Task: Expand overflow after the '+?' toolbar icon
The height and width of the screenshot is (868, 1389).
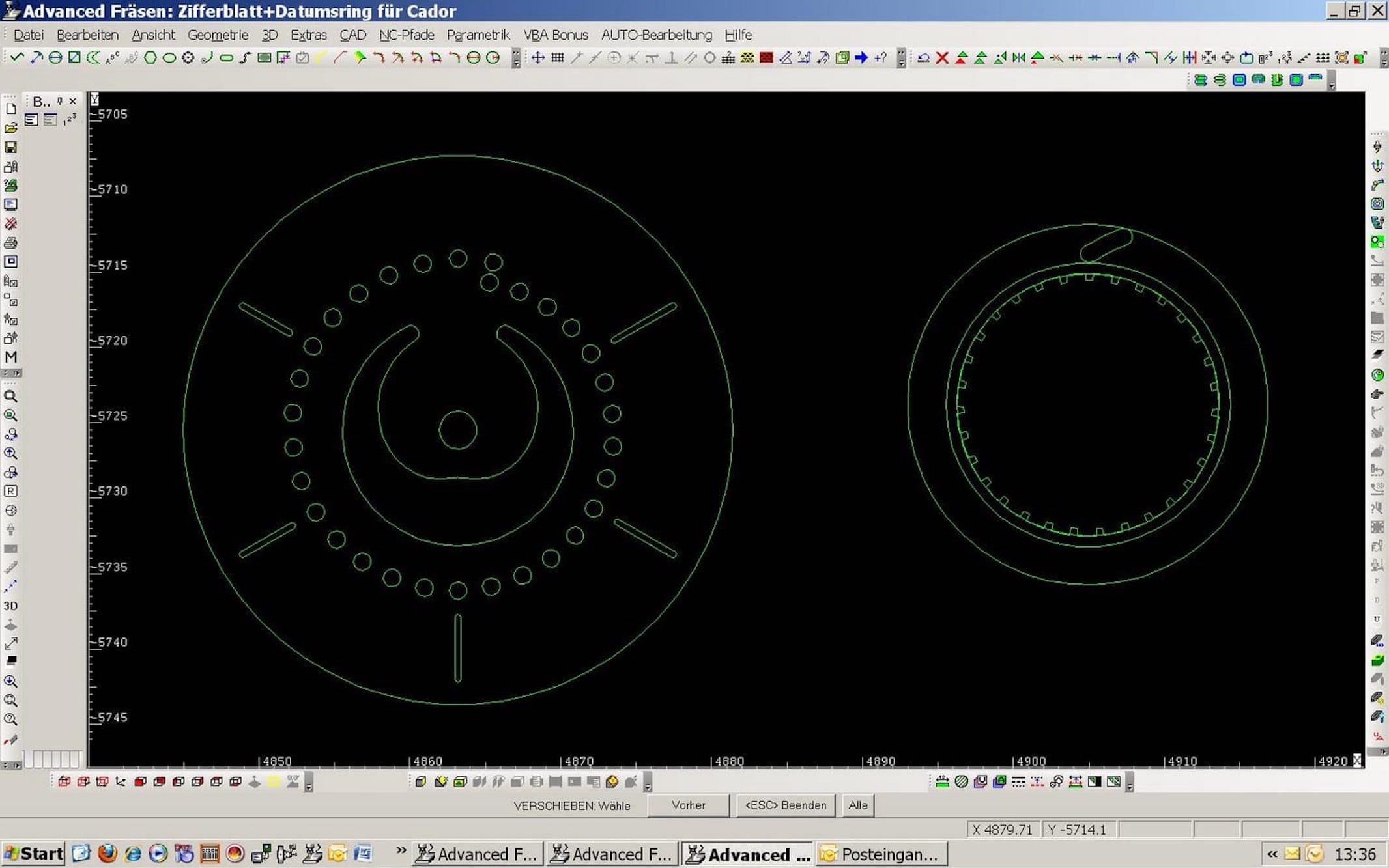Action: 901,59
